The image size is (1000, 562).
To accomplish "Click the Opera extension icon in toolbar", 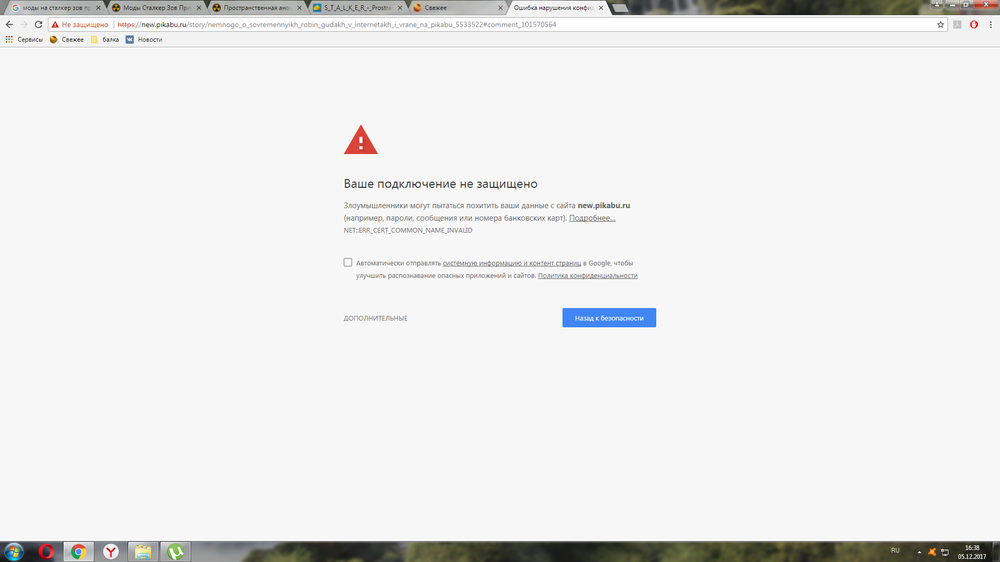I will [973, 24].
